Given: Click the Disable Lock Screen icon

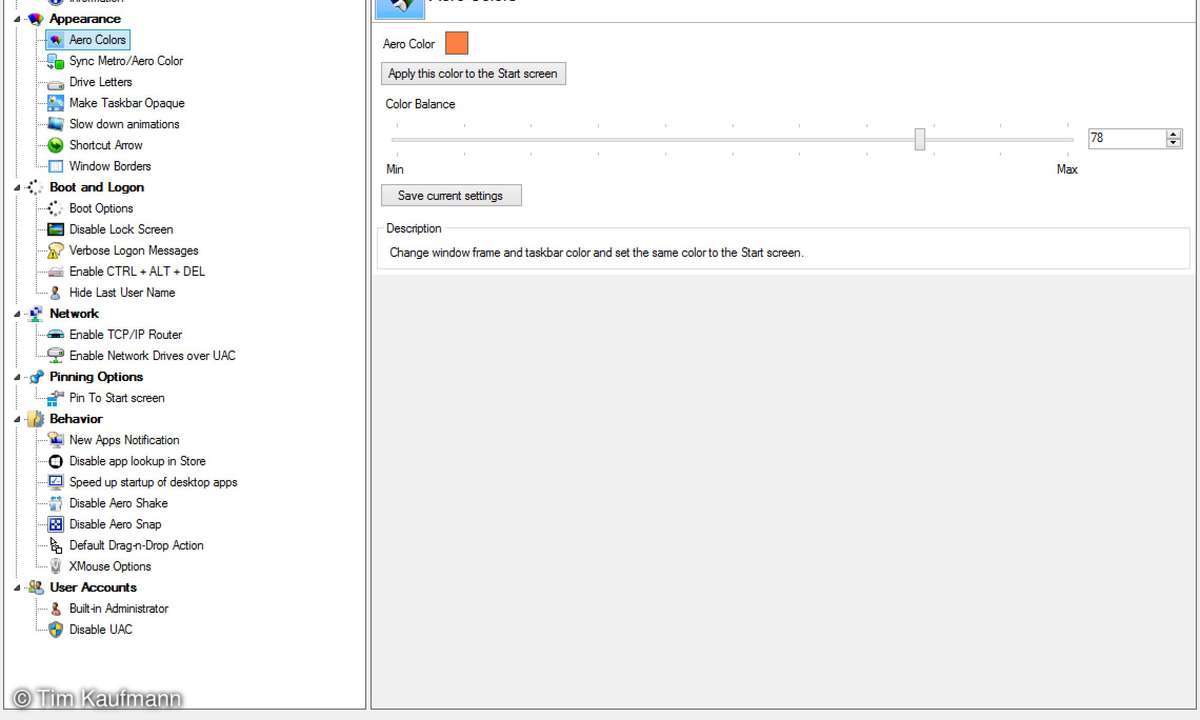Looking at the screenshot, I should pos(56,229).
